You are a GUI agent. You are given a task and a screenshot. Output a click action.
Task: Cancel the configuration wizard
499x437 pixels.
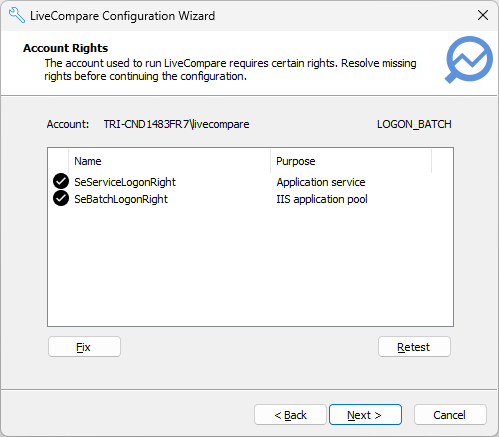pos(450,415)
